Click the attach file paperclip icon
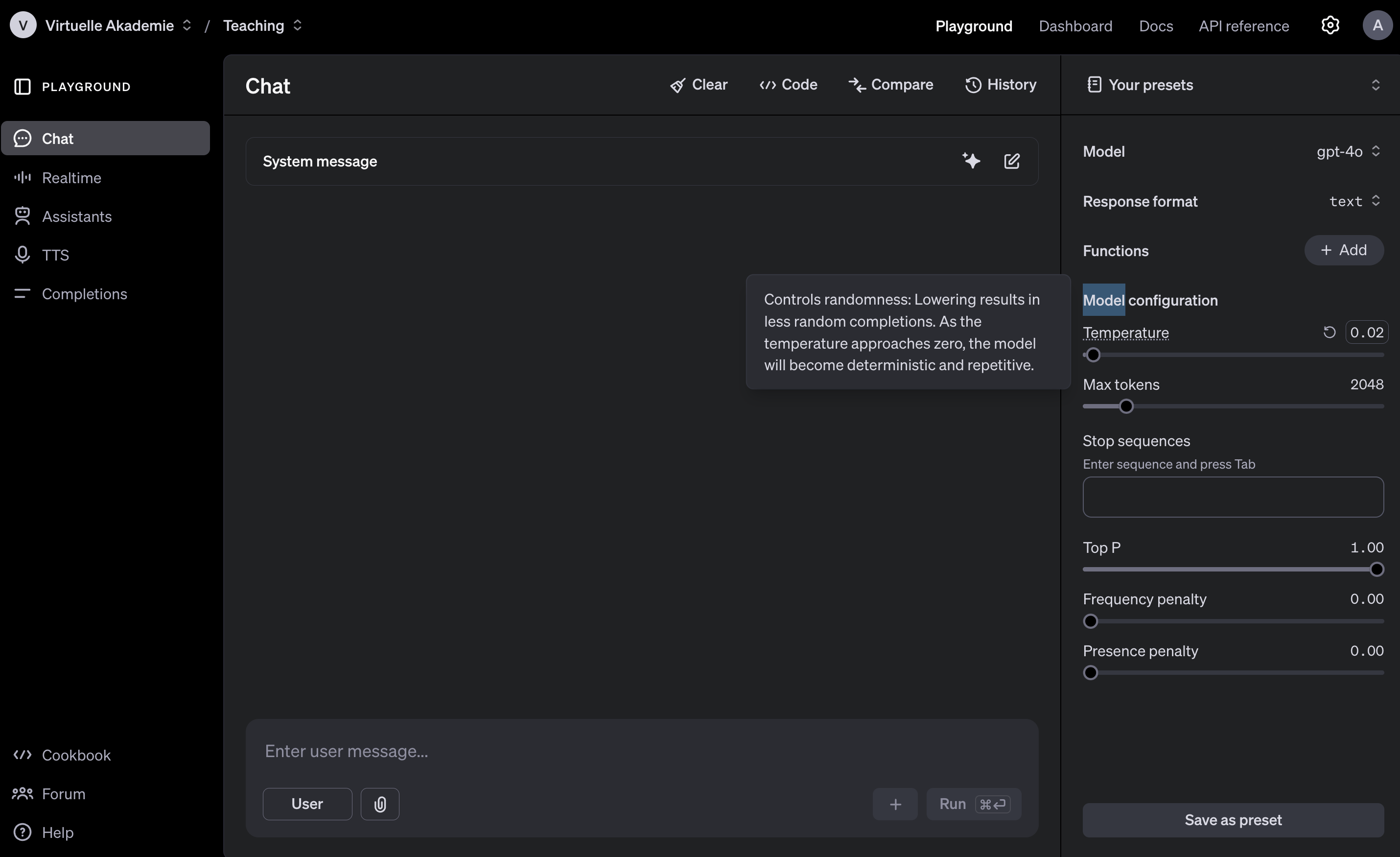 (x=379, y=804)
